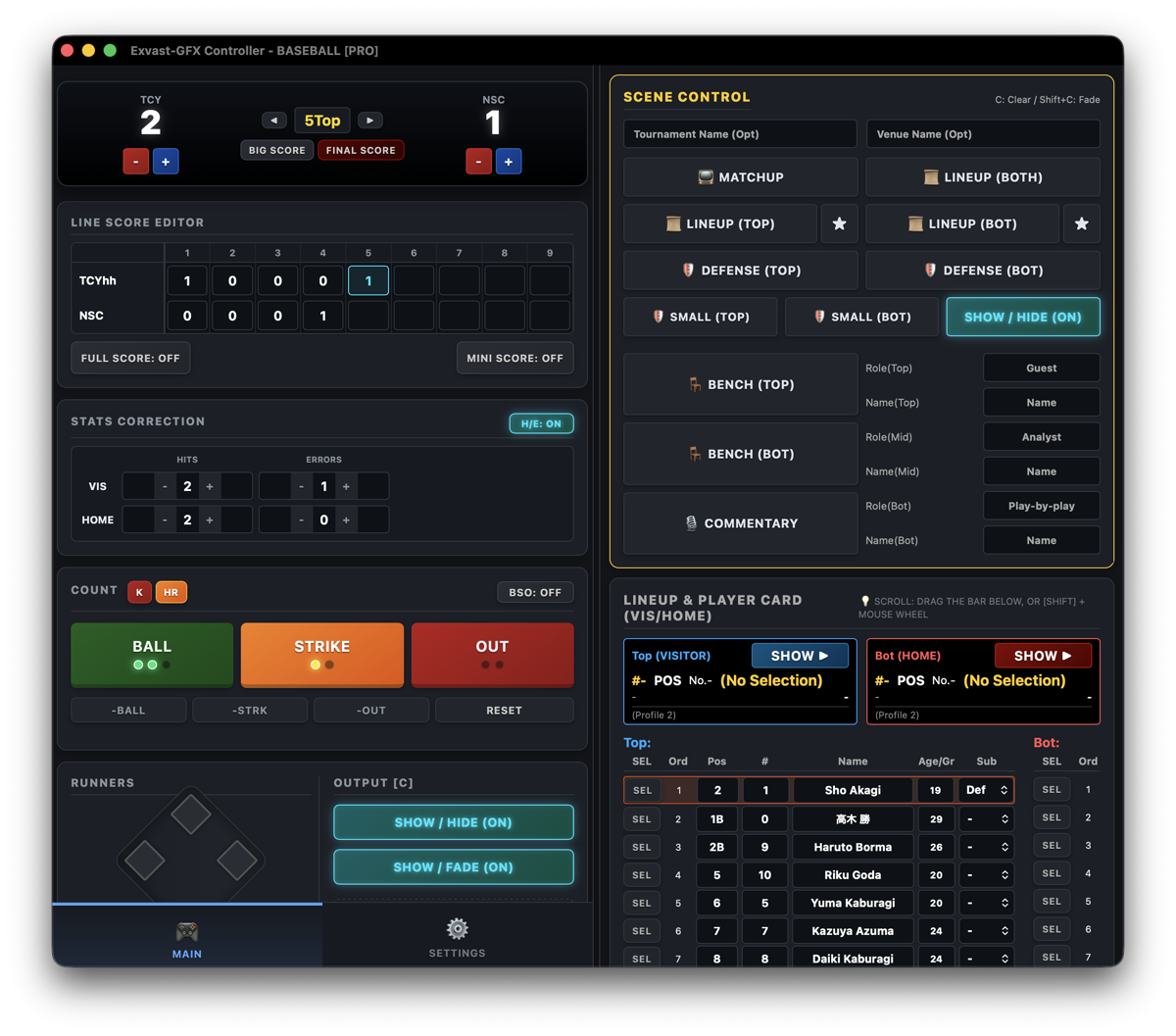Go to previous inning with left arrow
1176x1036 pixels.
click(x=274, y=121)
